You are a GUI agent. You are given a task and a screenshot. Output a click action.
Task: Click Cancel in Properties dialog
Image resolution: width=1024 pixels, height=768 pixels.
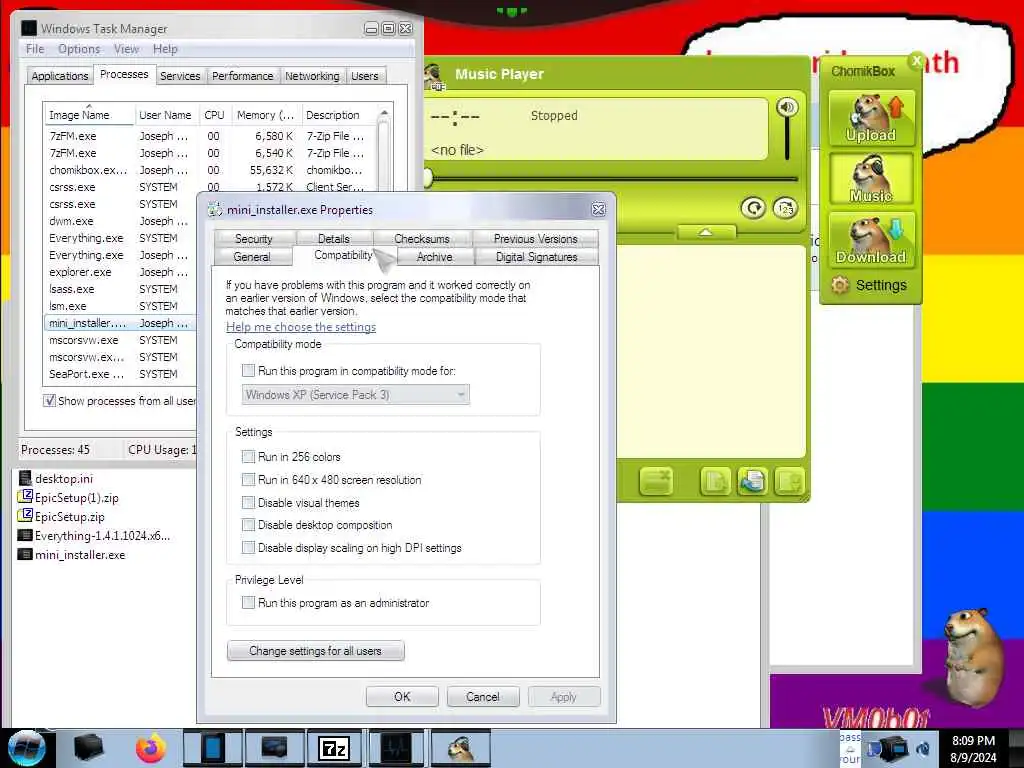coord(483,697)
